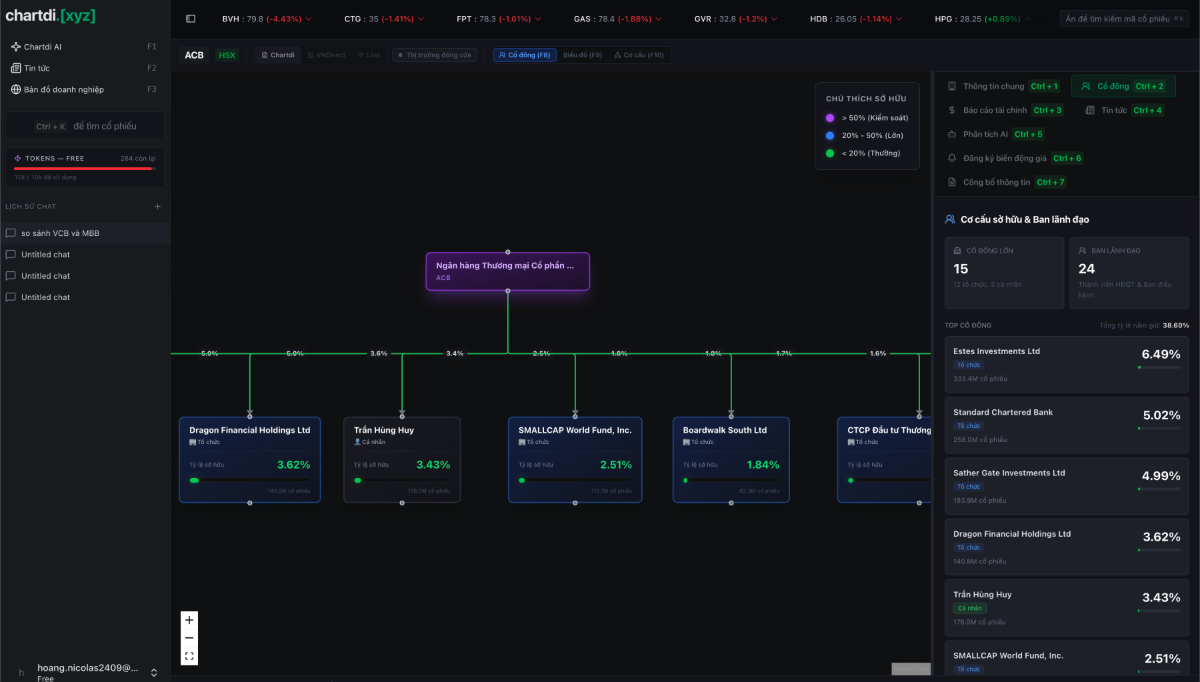The width and height of the screenshot is (1200, 682).
Task: Open the account menu chevron beside hoang.nicolas2409
Action: pos(154,673)
